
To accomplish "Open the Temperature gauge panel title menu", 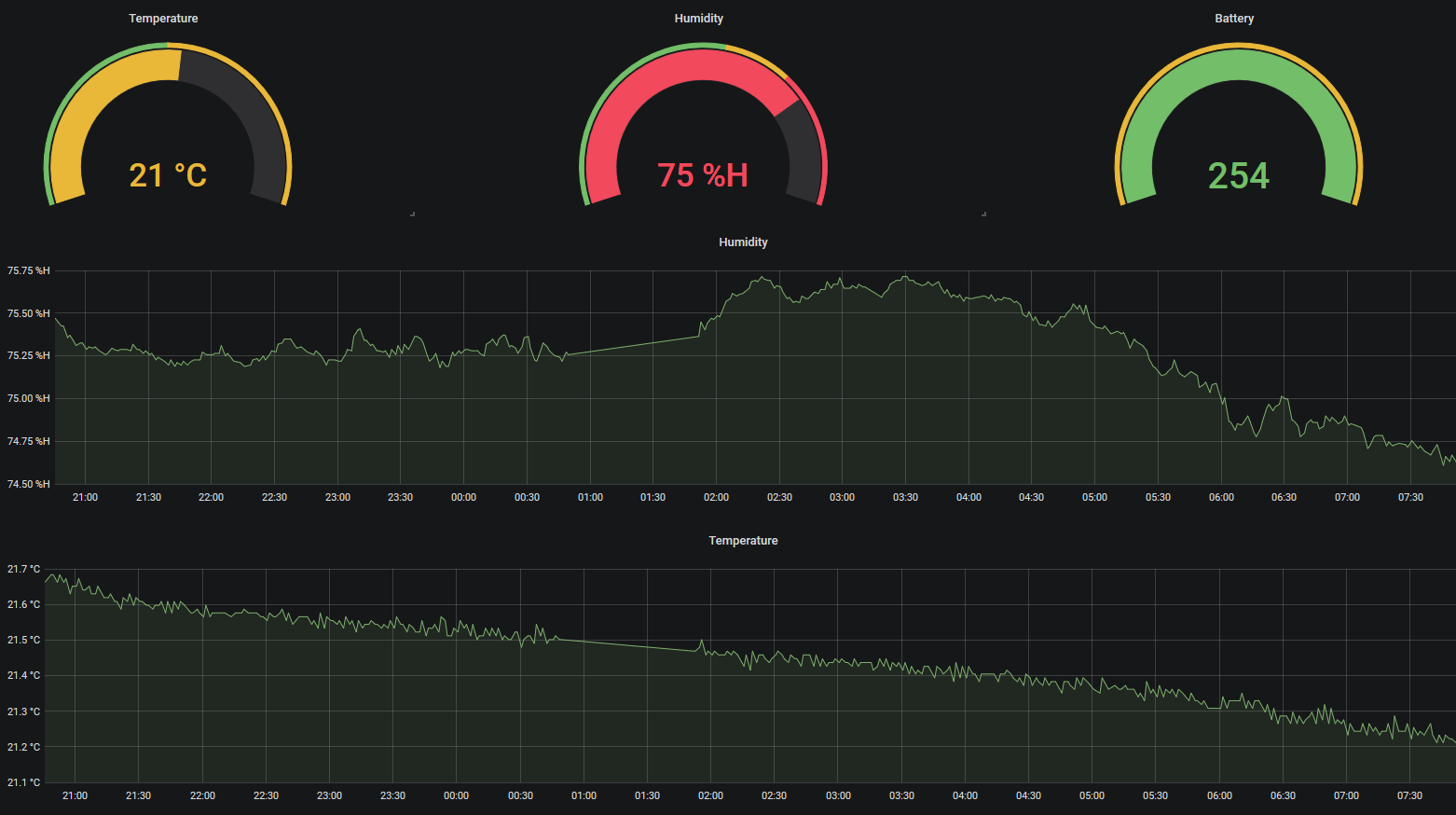I will [x=163, y=19].
